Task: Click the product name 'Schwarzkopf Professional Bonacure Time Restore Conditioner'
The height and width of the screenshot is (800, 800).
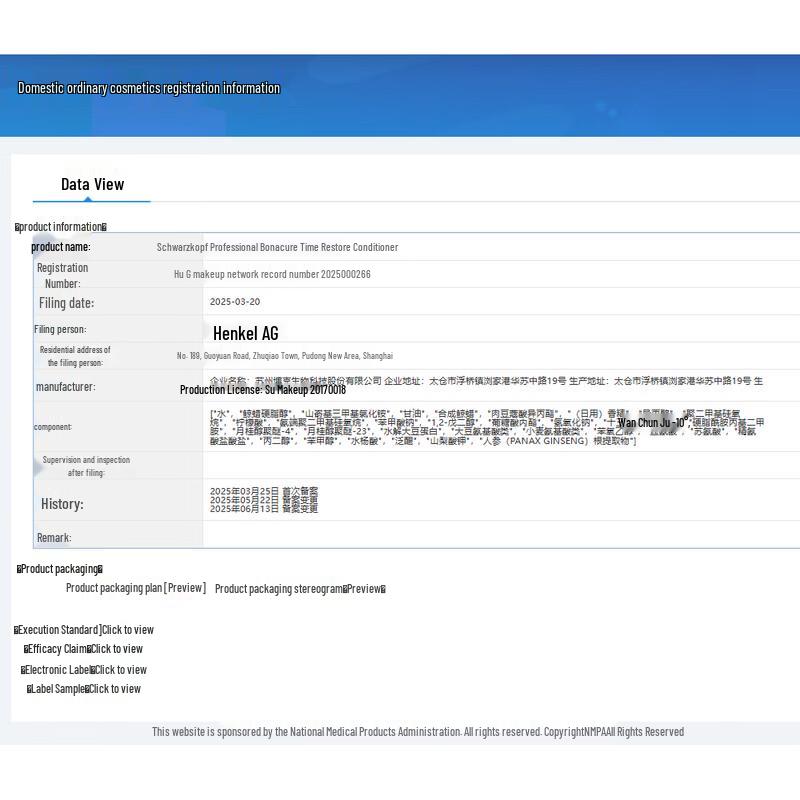Action: pos(277,247)
